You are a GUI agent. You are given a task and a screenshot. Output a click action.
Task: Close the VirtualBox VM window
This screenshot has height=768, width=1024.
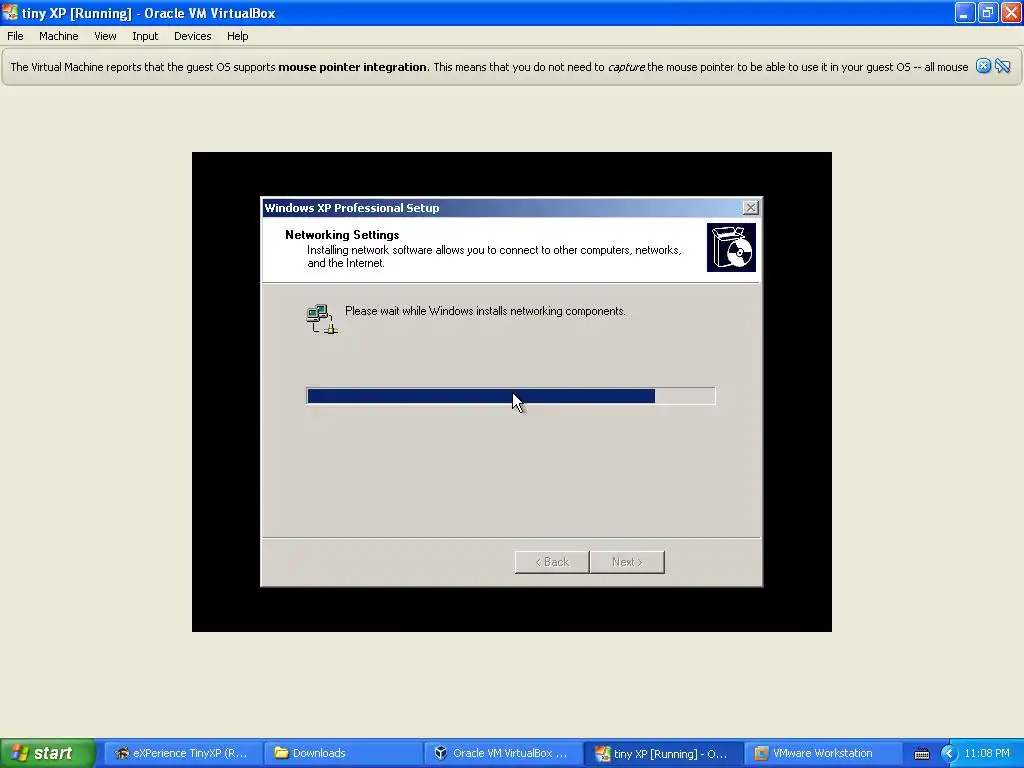[x=1011, y=12]
